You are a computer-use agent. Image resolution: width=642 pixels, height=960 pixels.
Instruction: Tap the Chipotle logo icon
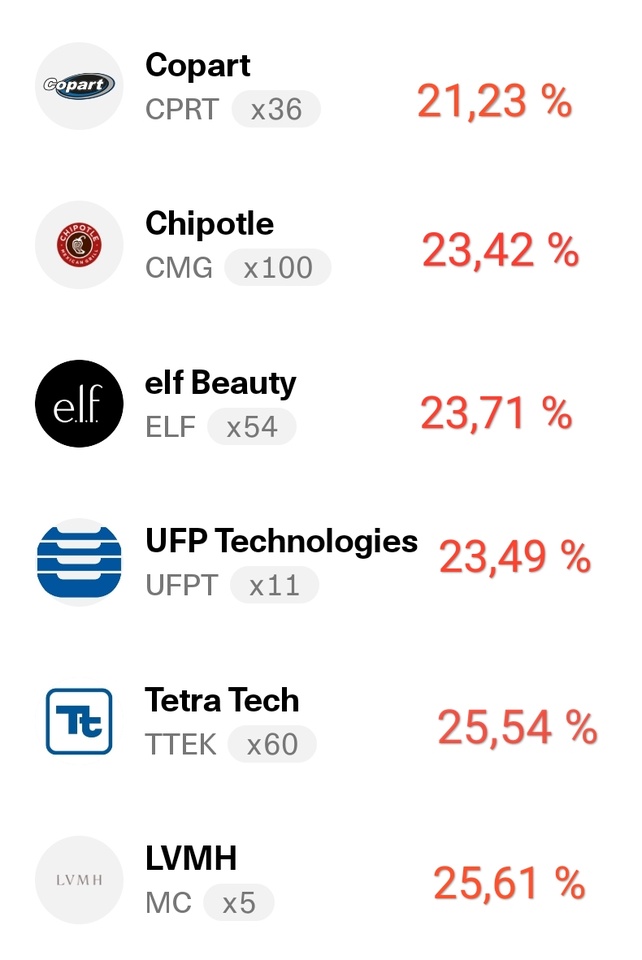pos(79,244)
